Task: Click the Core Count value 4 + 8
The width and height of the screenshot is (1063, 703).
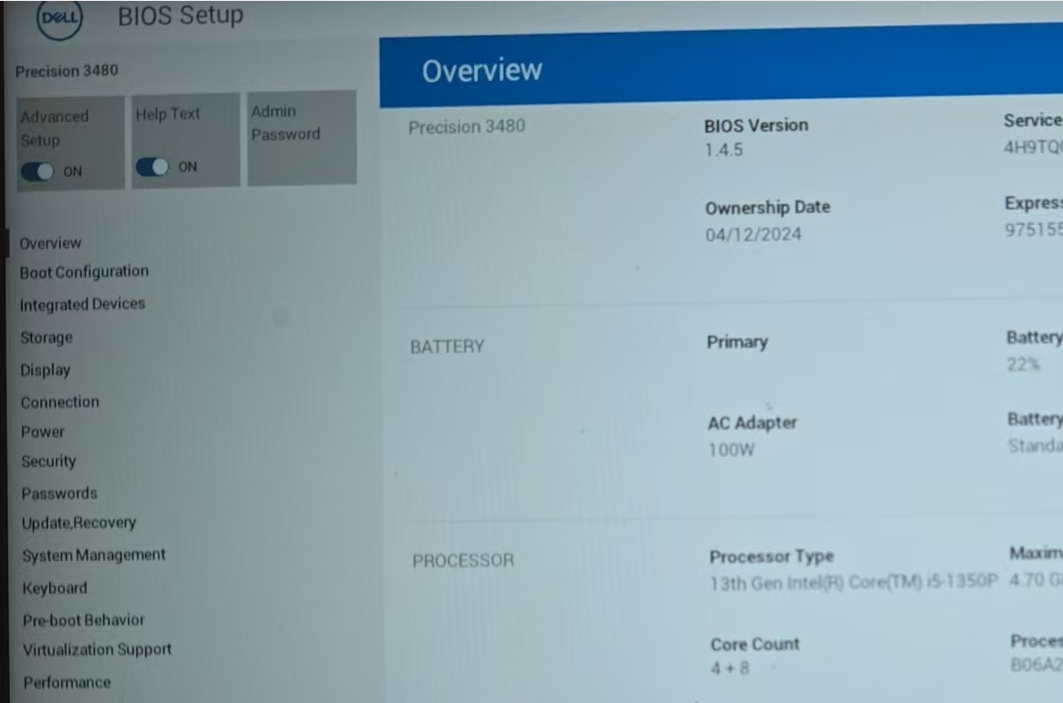Action: point(729,668)
